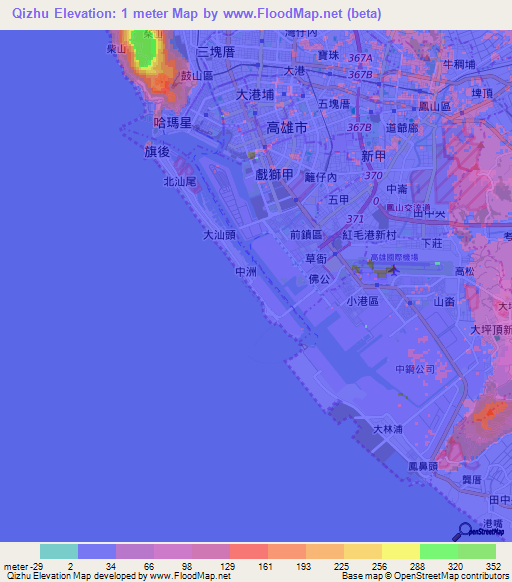Image resolution: width=512 pixels, height=582 pixels.
Task: Click the 寶珠 label
Action: click(329, 55)
